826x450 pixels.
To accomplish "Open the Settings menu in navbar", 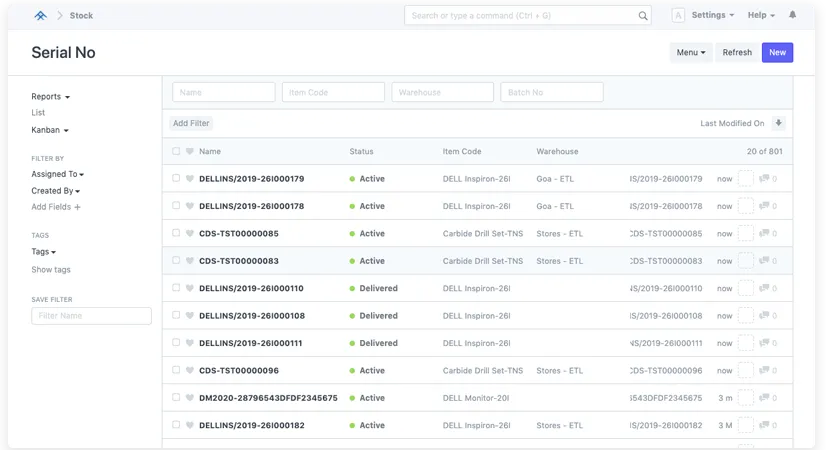I will [713, 16].
